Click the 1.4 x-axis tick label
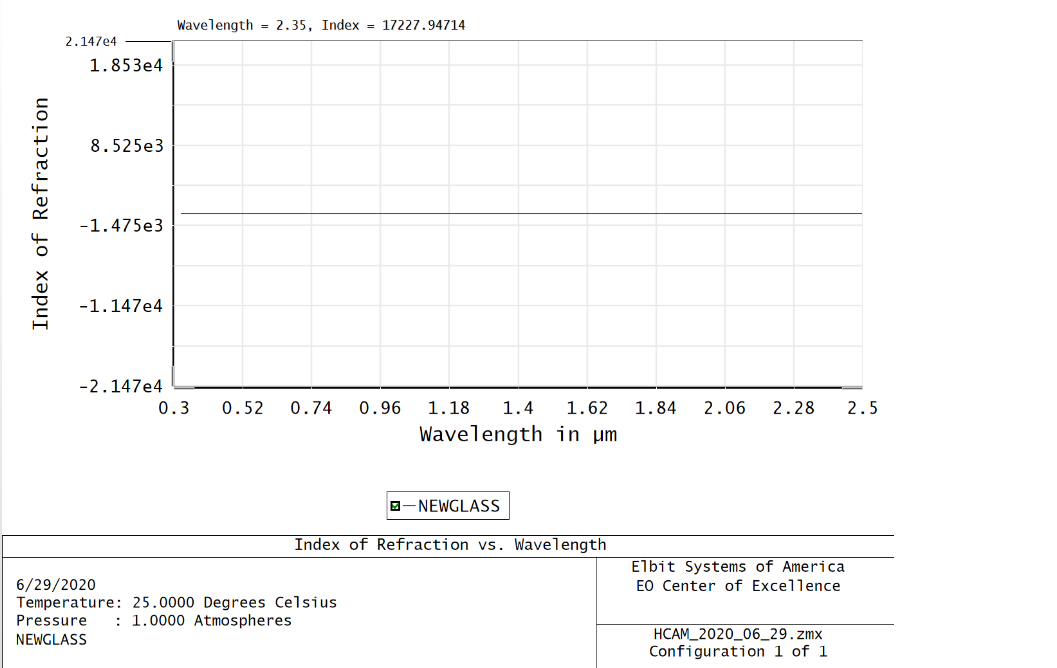Viewport: 1057px width, 668px height. pyautogui.click(x=518, y=408)
